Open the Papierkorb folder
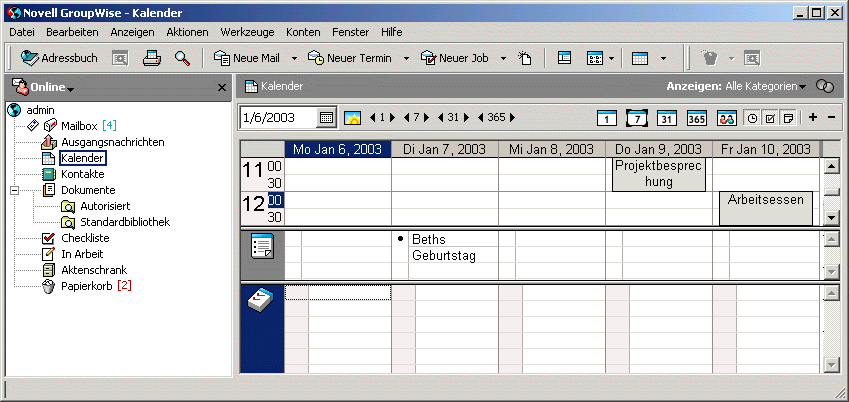 [x=87, y=286]
